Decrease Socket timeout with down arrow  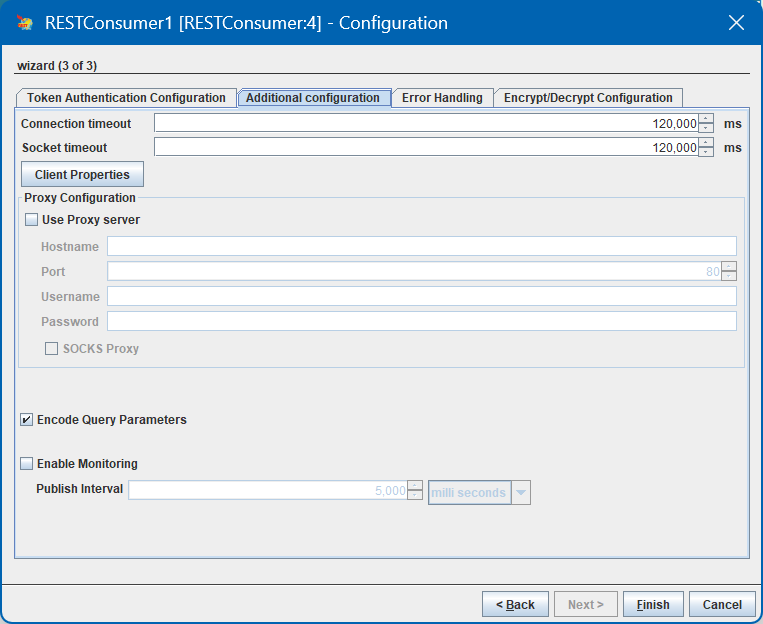click(x=706, y=151)
